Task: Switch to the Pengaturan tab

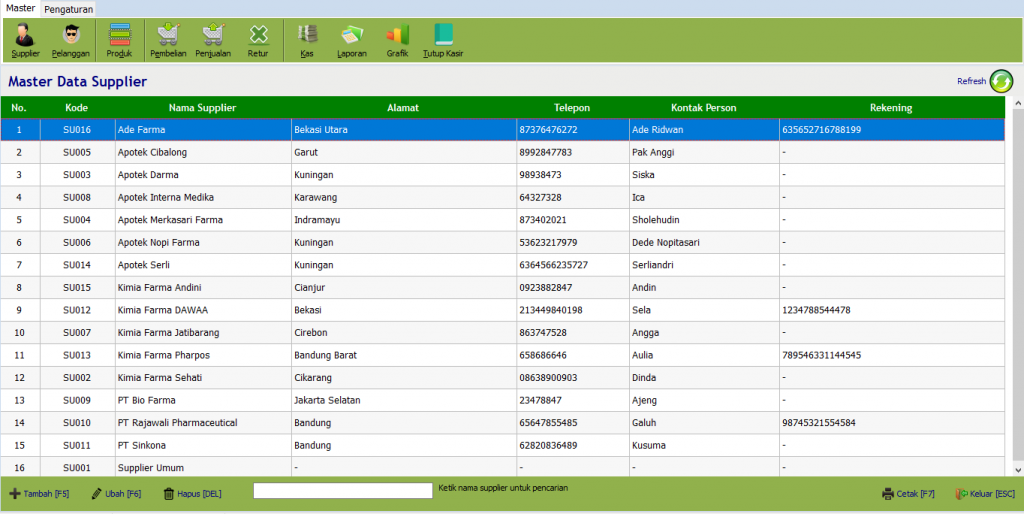Action: coord(69,9)
